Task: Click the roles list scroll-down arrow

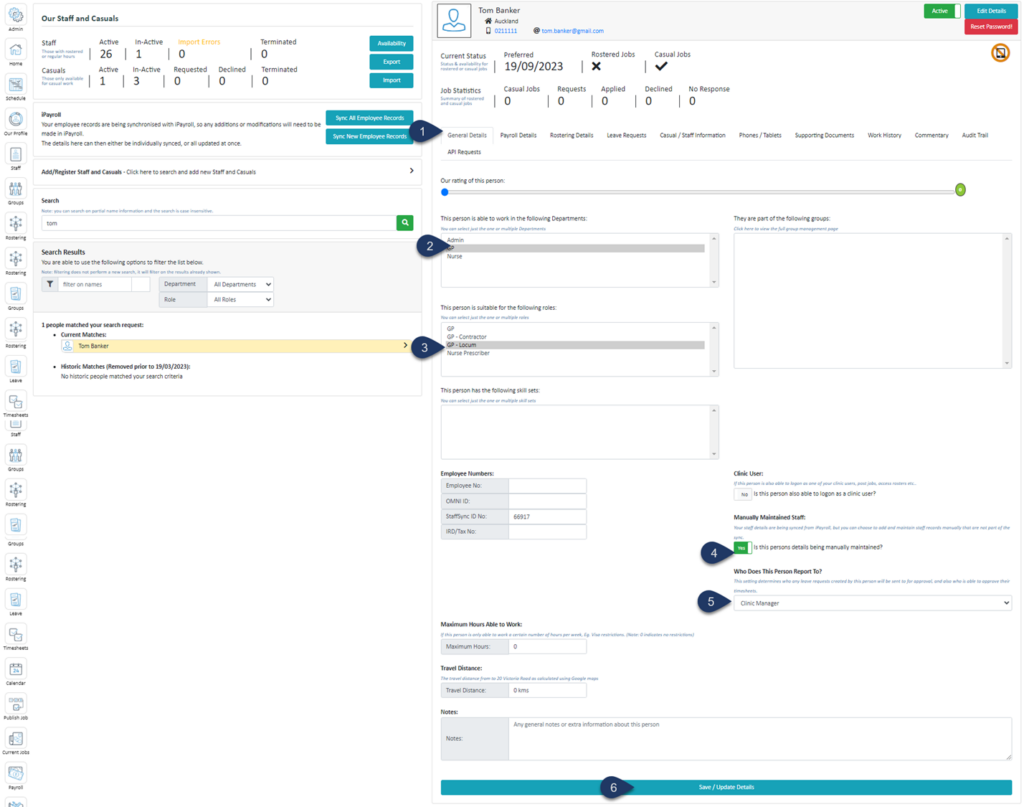Action: [x=714, y=371]
